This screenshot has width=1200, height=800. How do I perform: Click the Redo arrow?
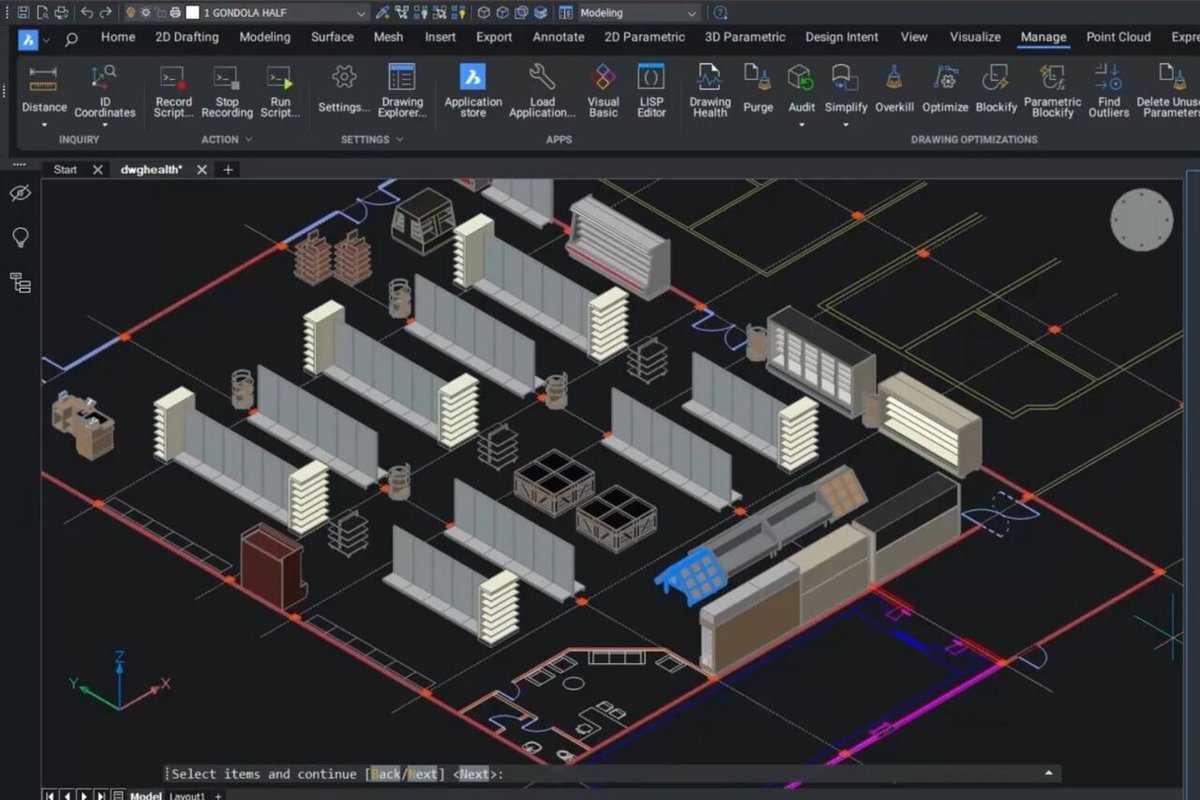[x=107, y=13]
